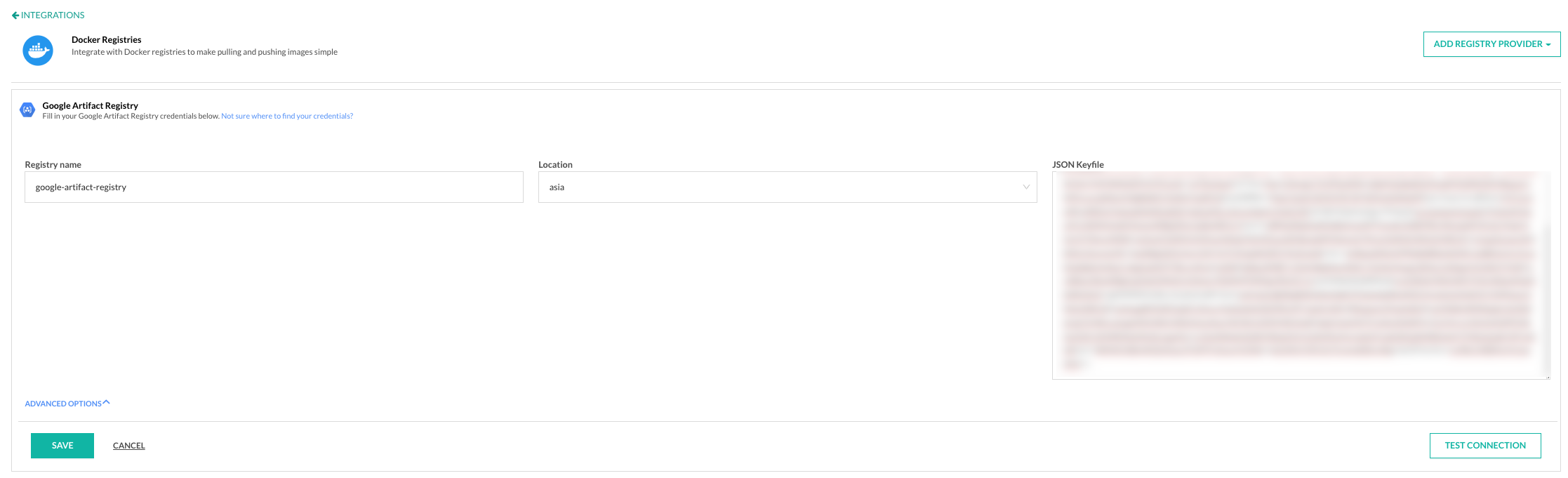
Task: Click the caret on ADD REGISTRY PROVIDER
Action: click(1548, 45)
